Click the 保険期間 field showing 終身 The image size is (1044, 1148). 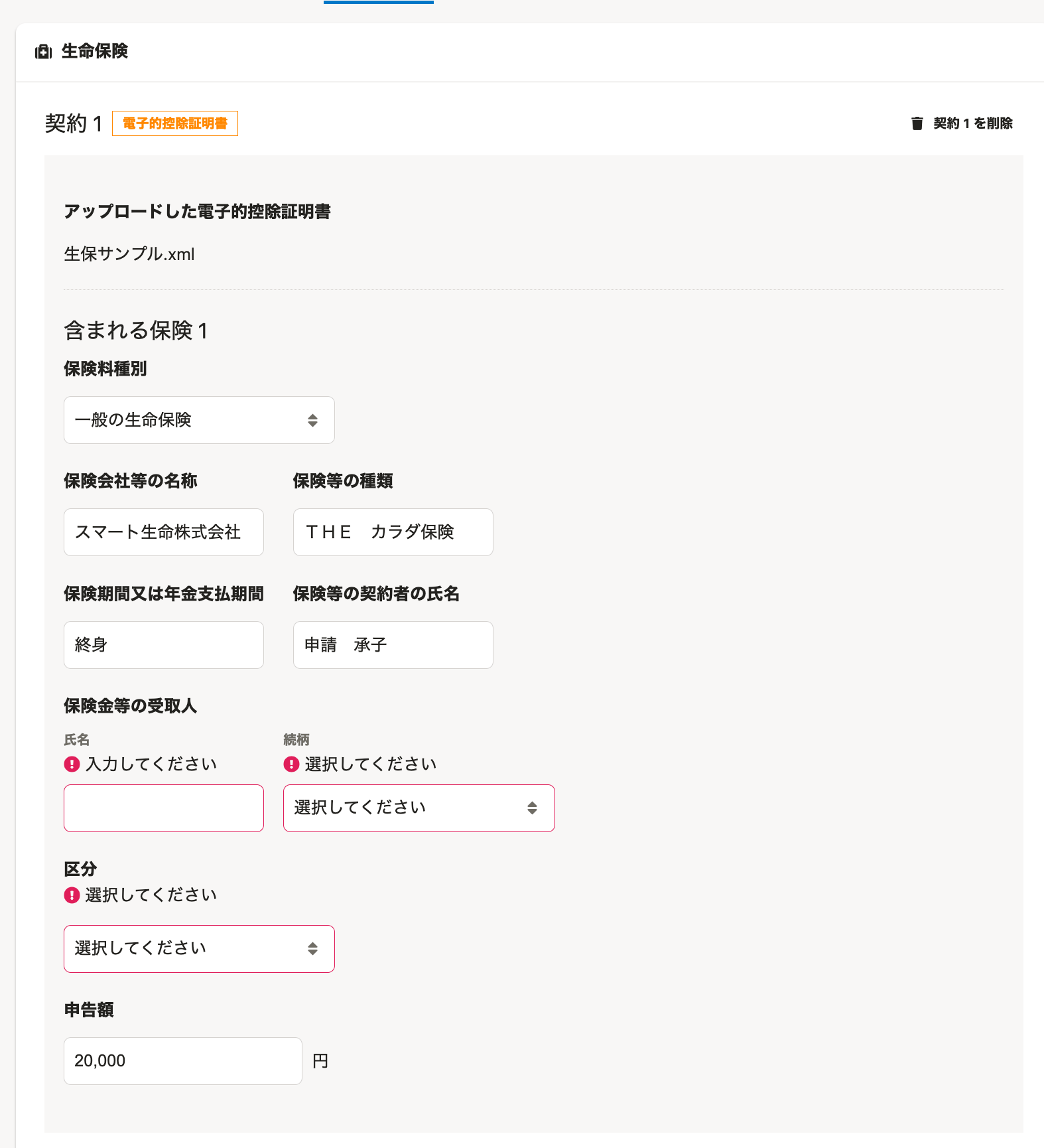[164, 644]
